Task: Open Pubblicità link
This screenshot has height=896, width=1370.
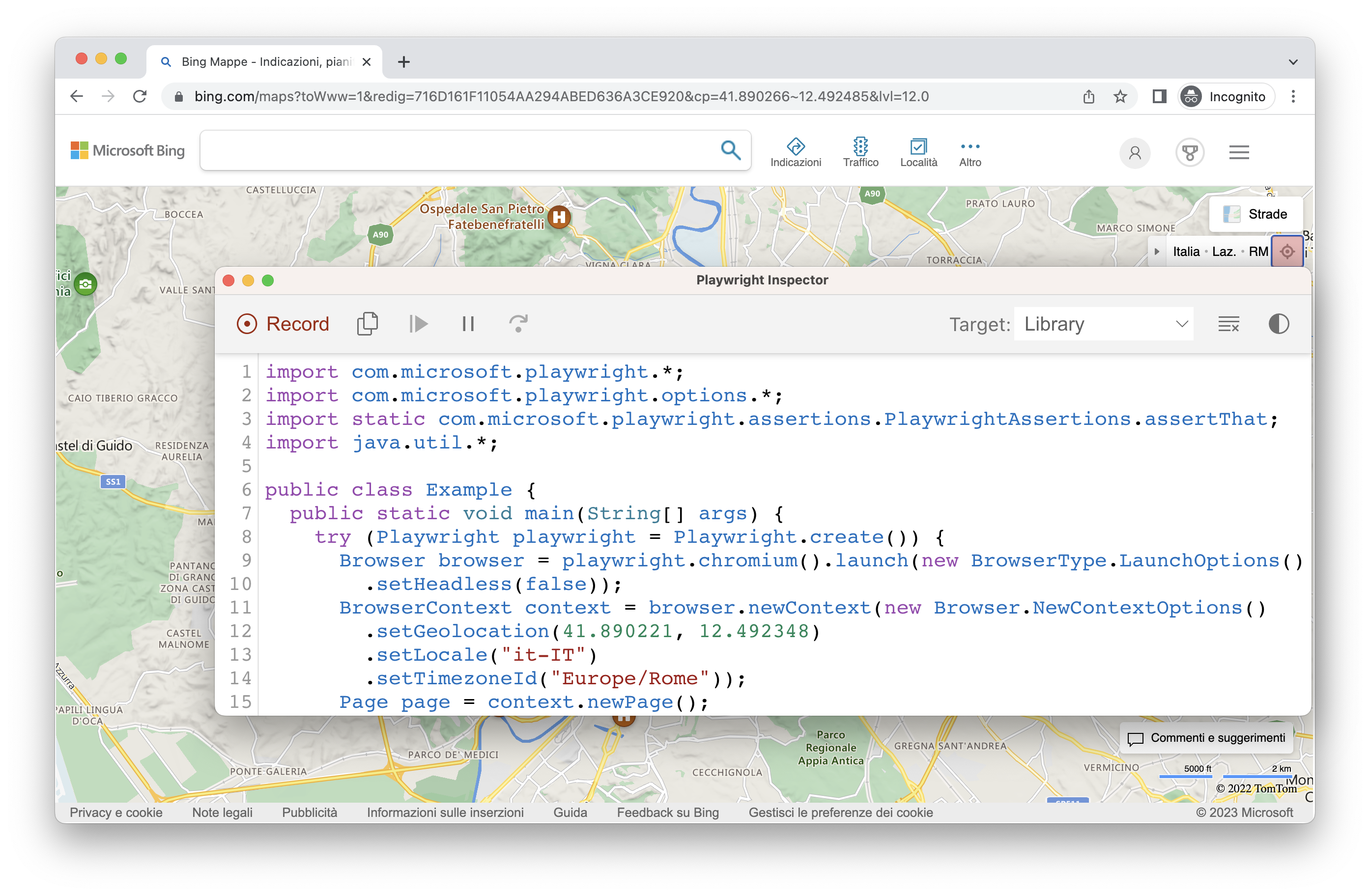Action: click(310, 812)
